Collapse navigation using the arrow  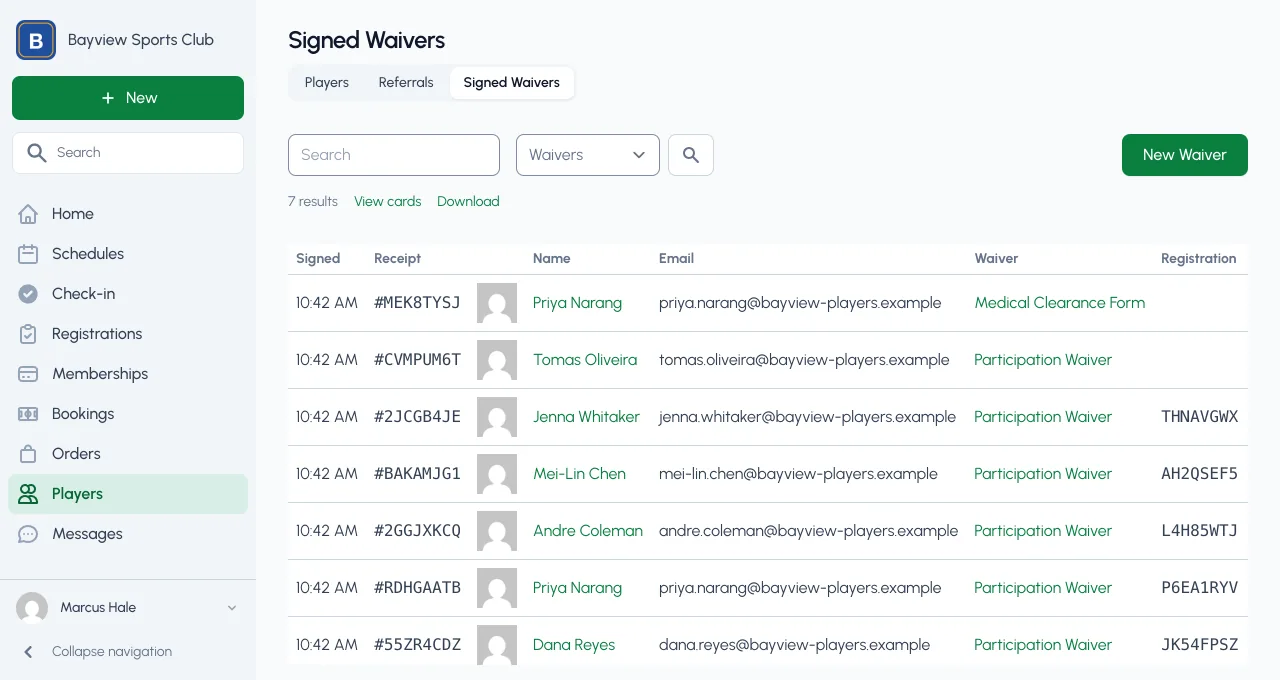(28, 652)
